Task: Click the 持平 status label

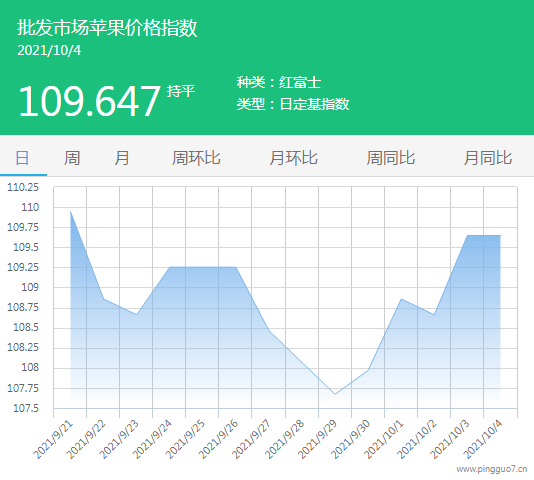Action: coord(181,91)
